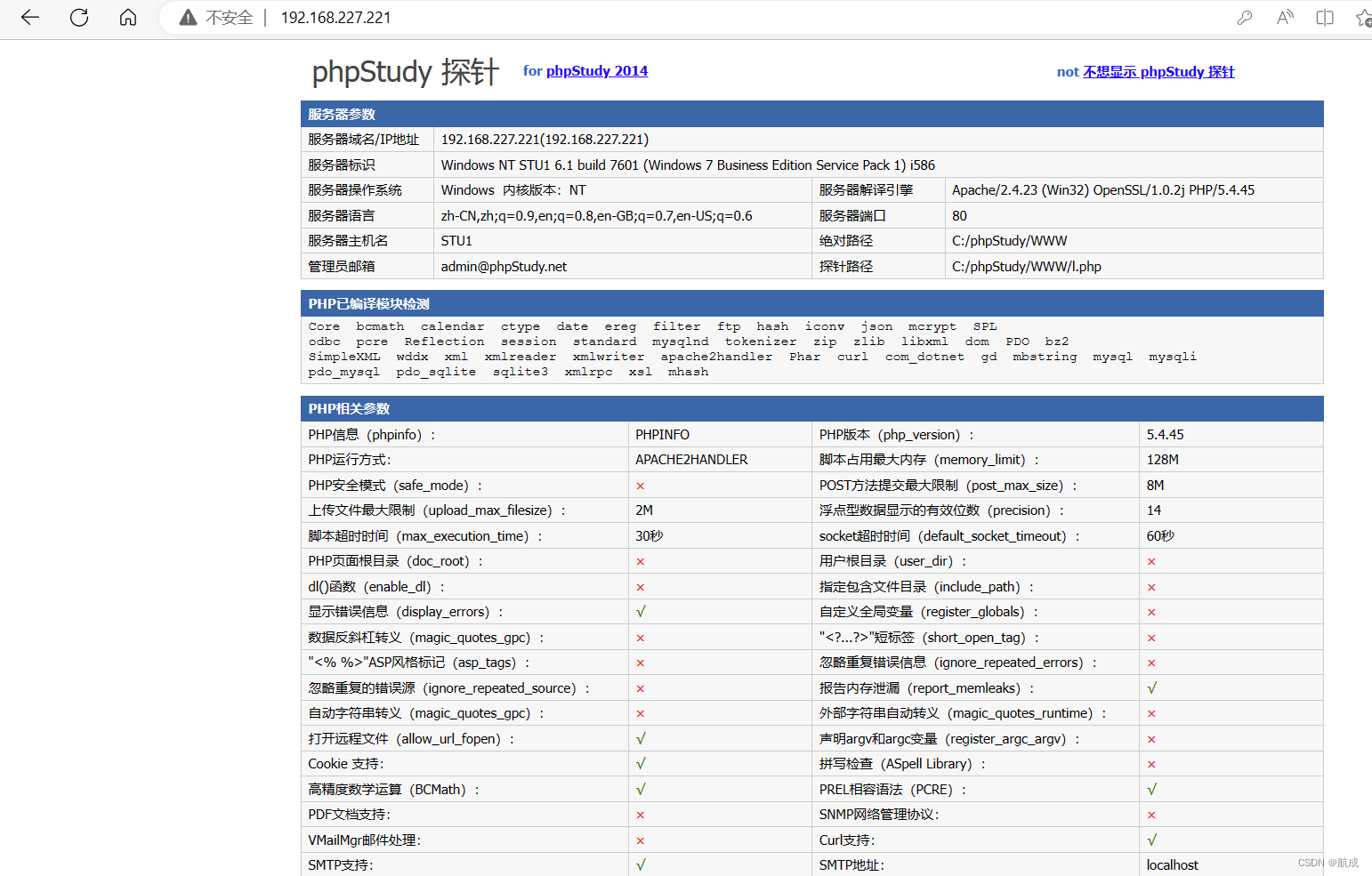
Task: Click the SNMP网络管理协议 label
Action: click(x=879, y=815)
